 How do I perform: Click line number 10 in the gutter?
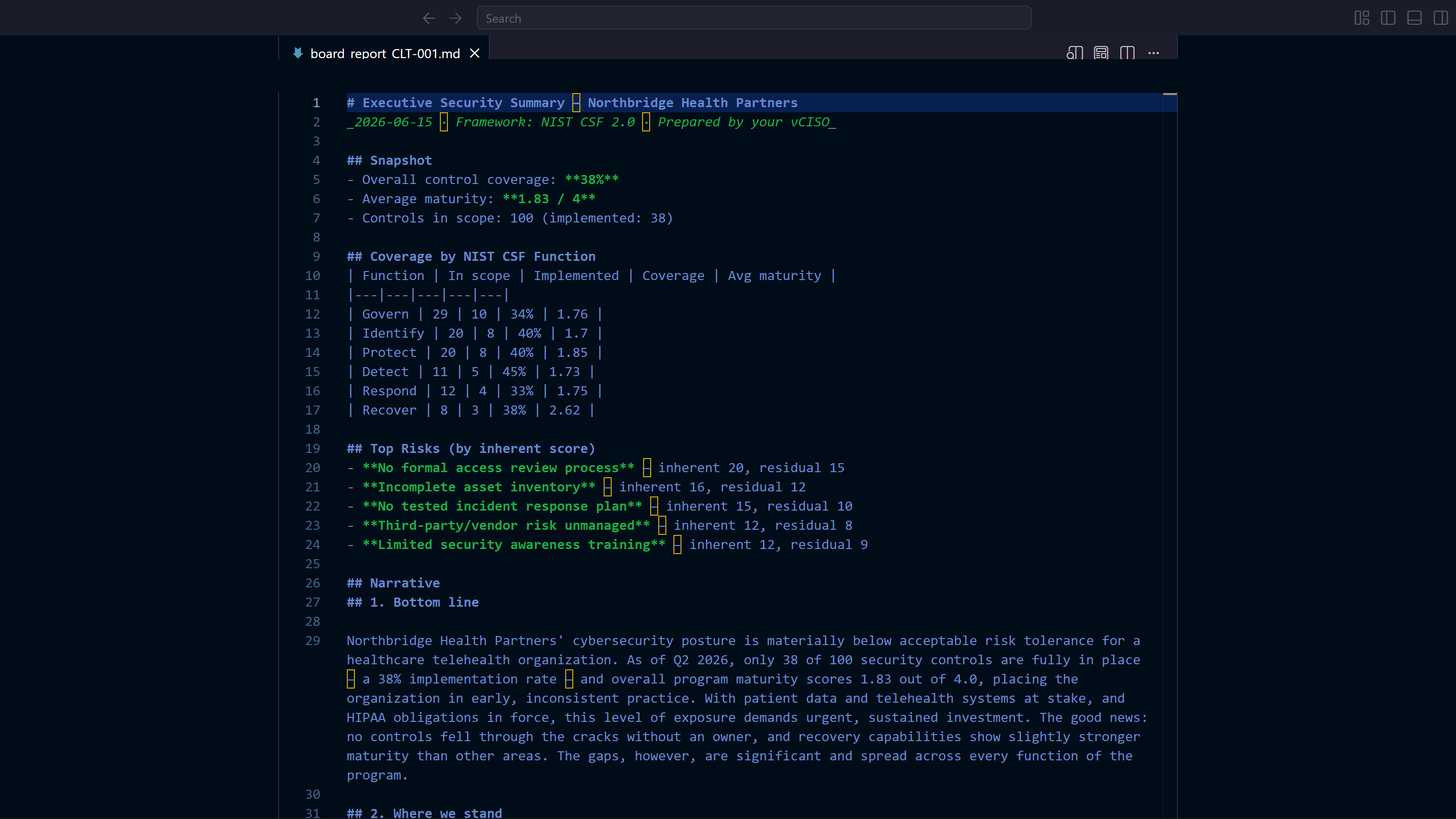click(x=312, y=276)
